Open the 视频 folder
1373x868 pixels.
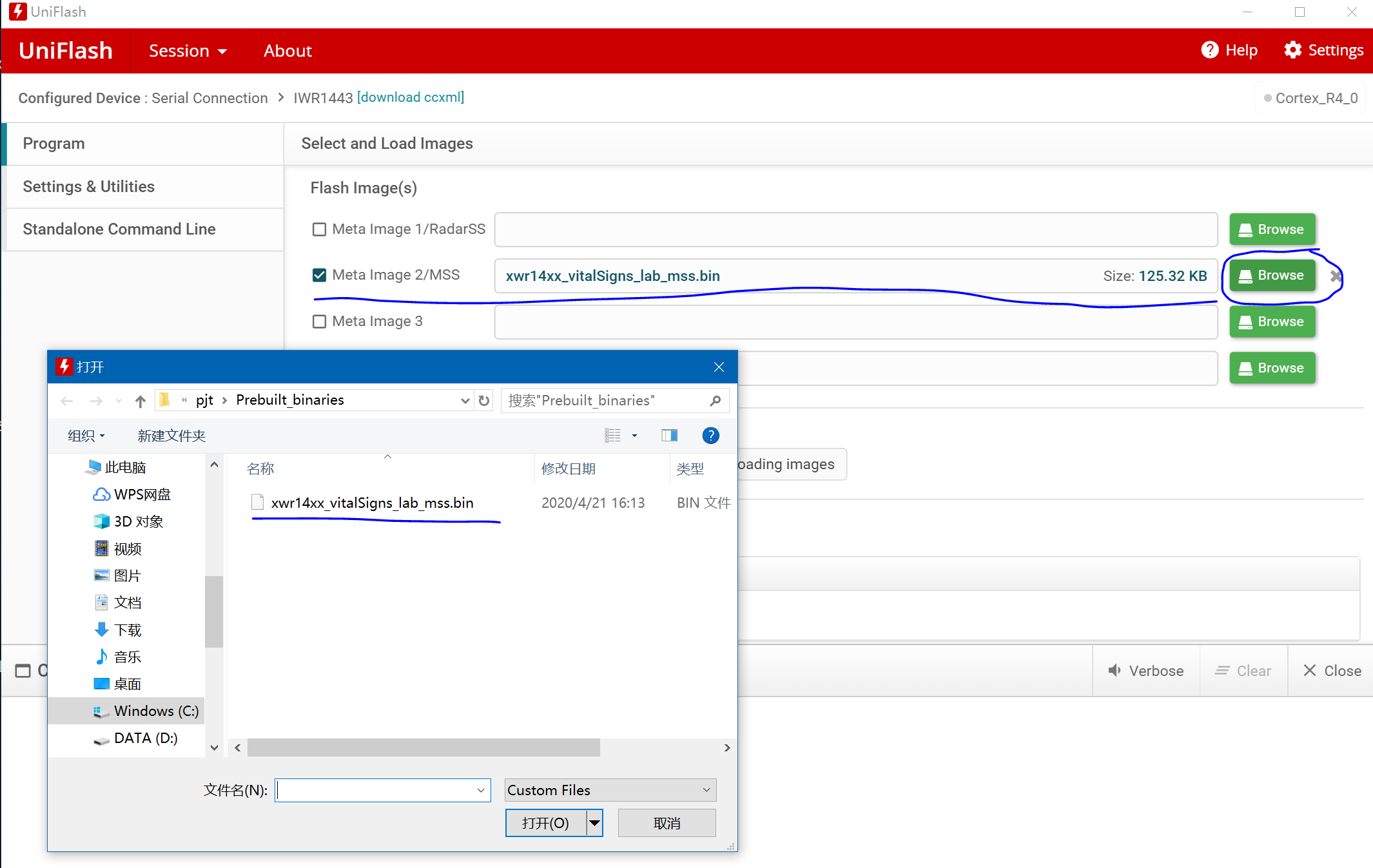click(118, 548)
